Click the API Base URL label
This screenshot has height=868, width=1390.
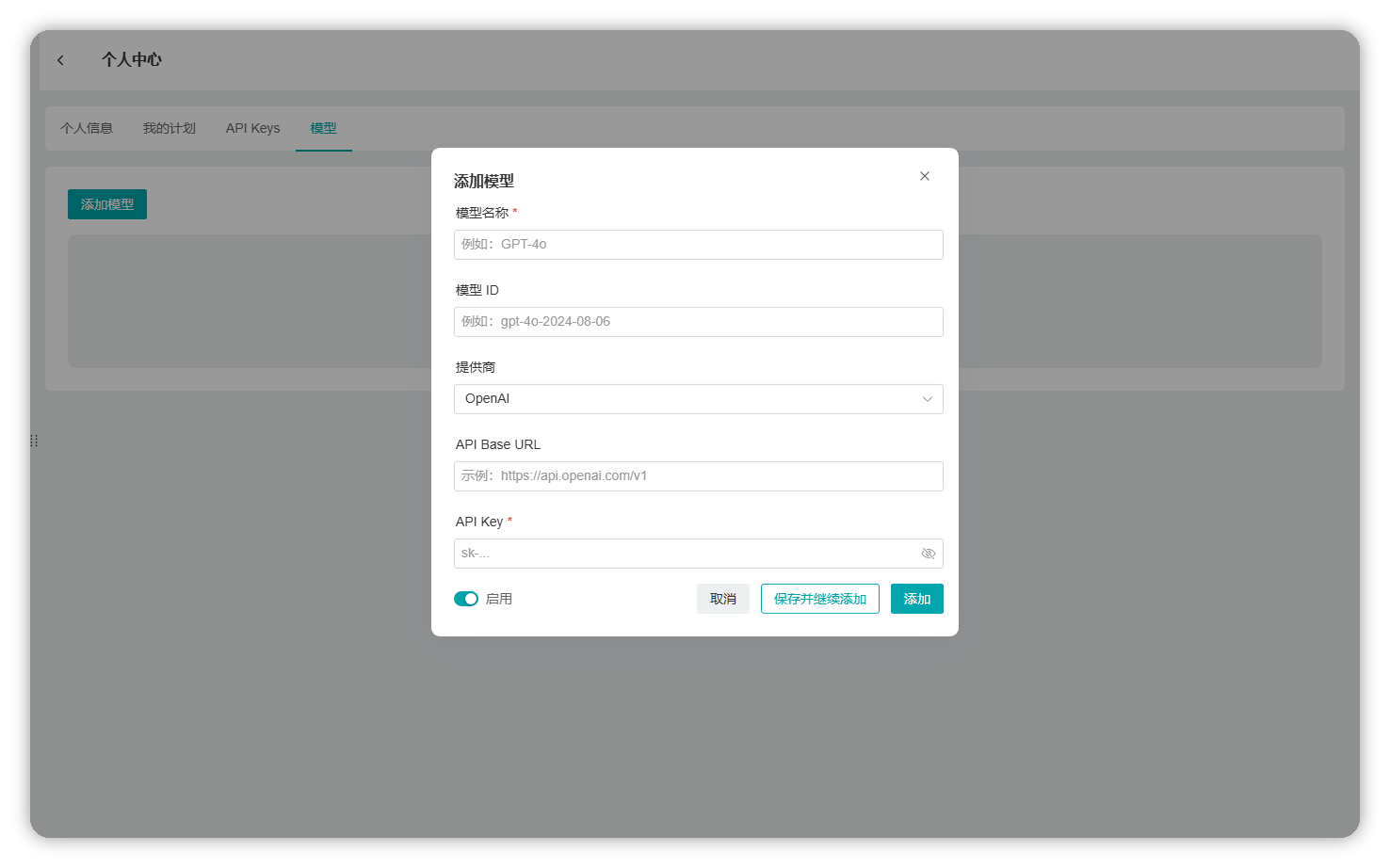[498, 444]
